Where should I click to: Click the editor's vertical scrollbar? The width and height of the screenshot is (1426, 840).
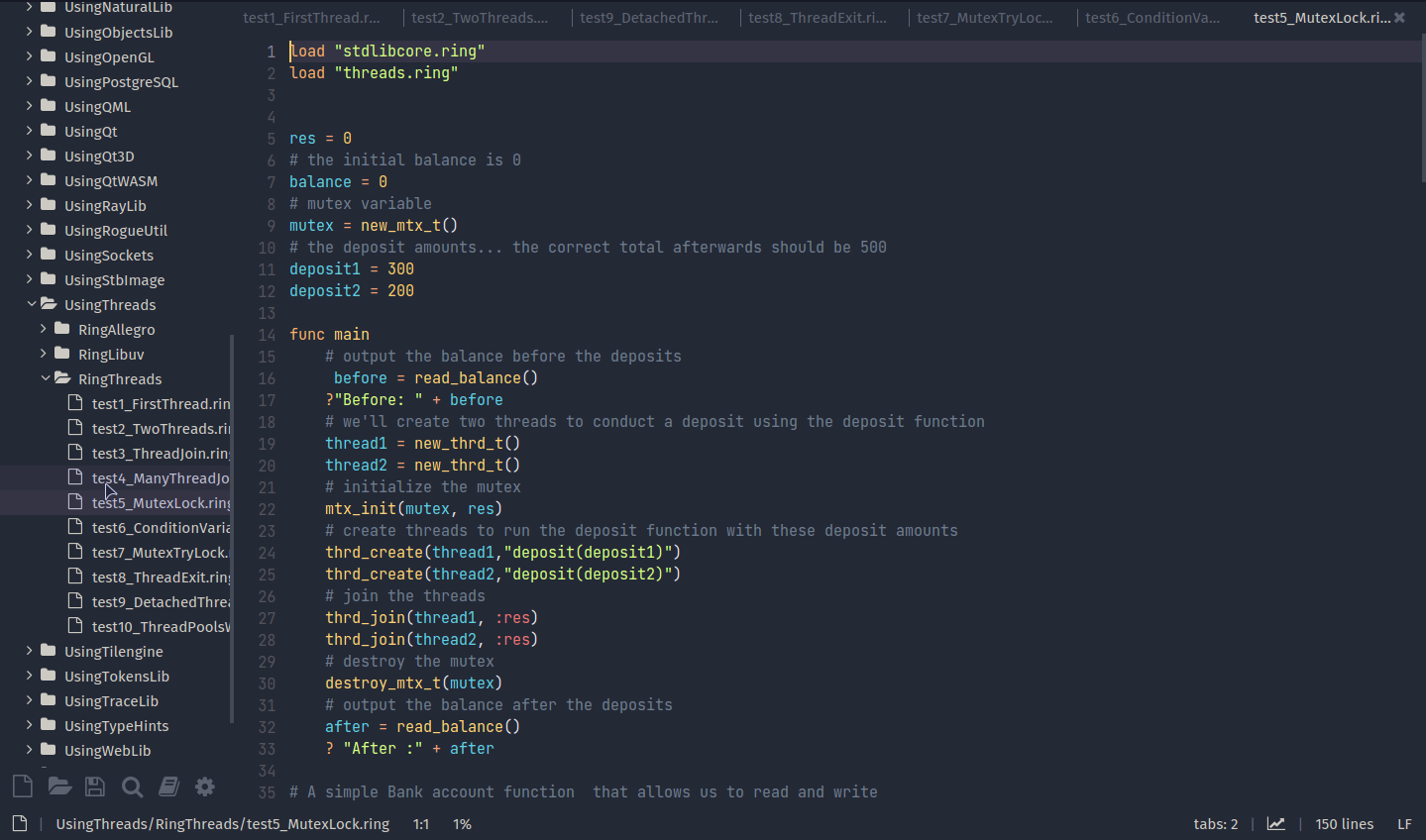point(1422,109)
